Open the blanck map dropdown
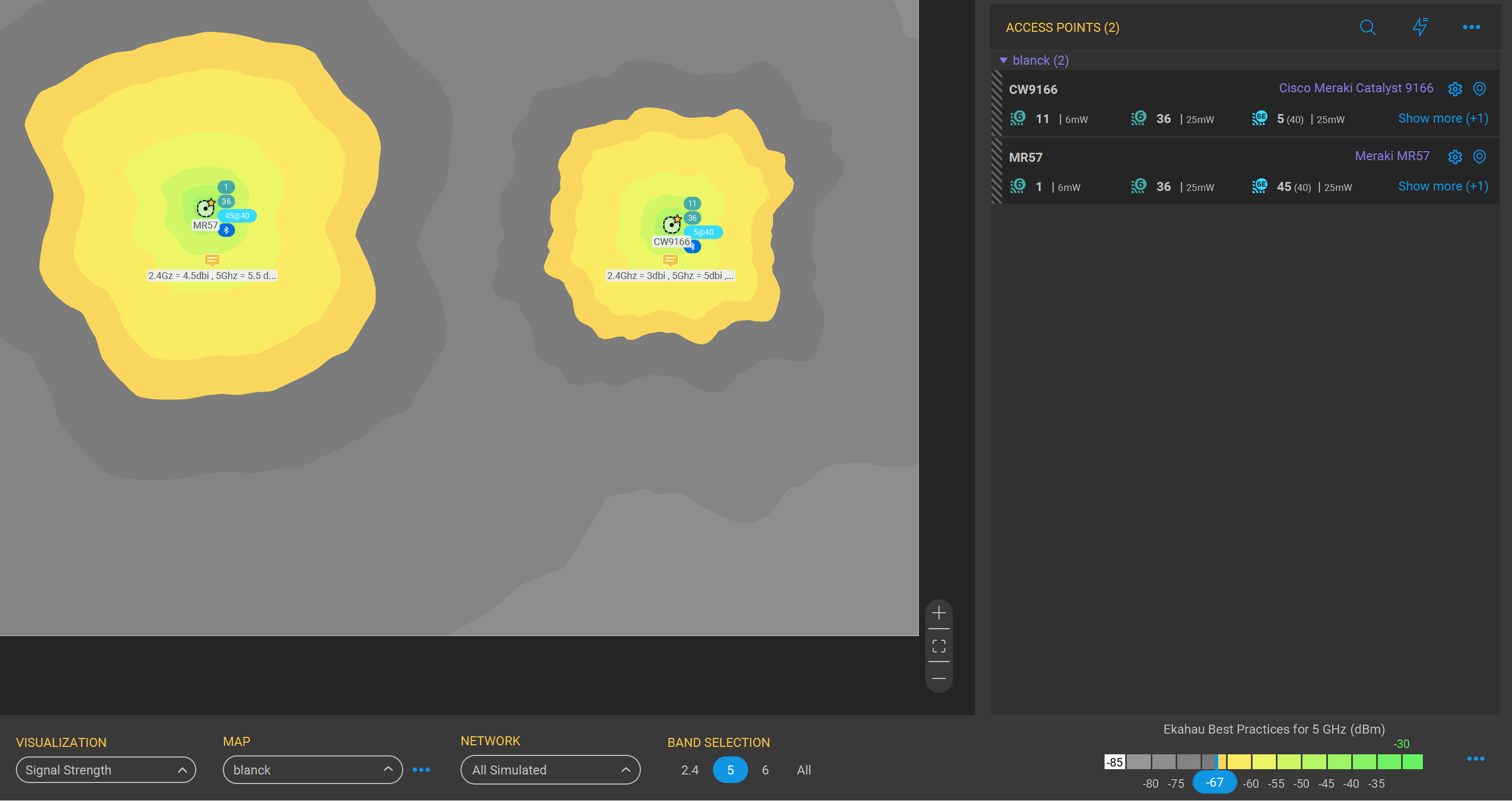The width and height of the screenshot is (1512, 801). click(312, 770)
